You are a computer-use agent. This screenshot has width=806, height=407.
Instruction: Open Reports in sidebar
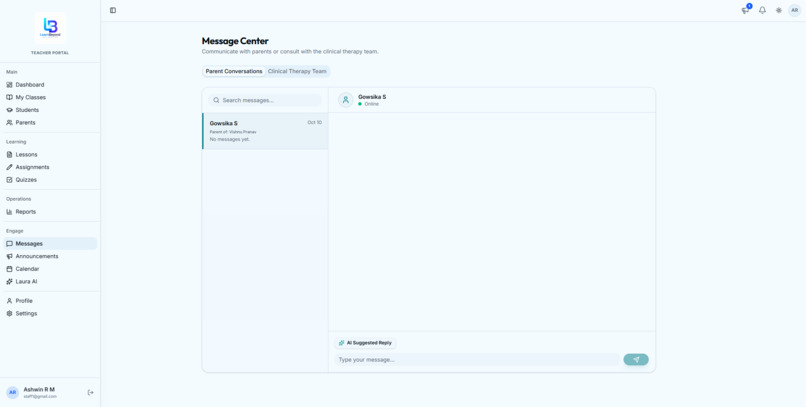(50, 212)
